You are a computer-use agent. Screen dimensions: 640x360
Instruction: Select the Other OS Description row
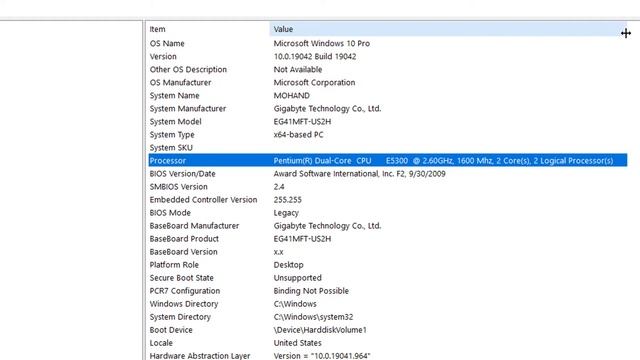188,69
